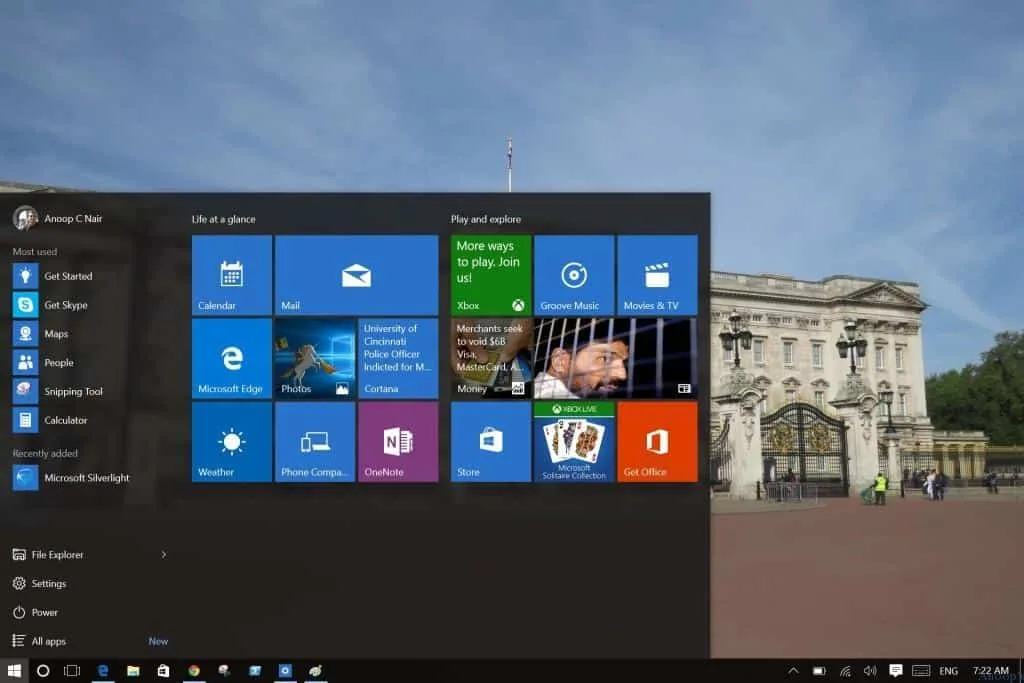Launch Google Chrome from the taskbar
The width and height of the screenshot is (1024, 683).
click(x=193, y=670)
